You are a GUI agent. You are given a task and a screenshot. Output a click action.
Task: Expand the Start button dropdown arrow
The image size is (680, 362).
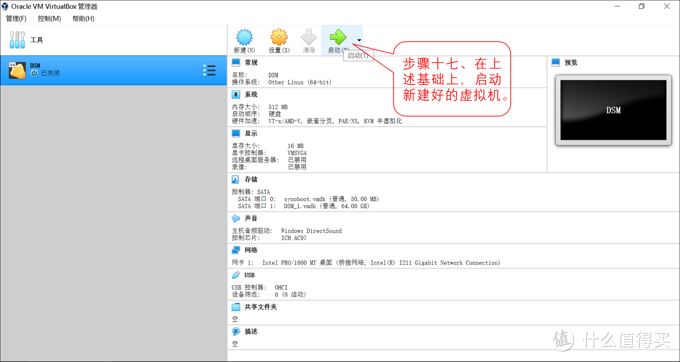pyautogui.click(x=359, y=40)
